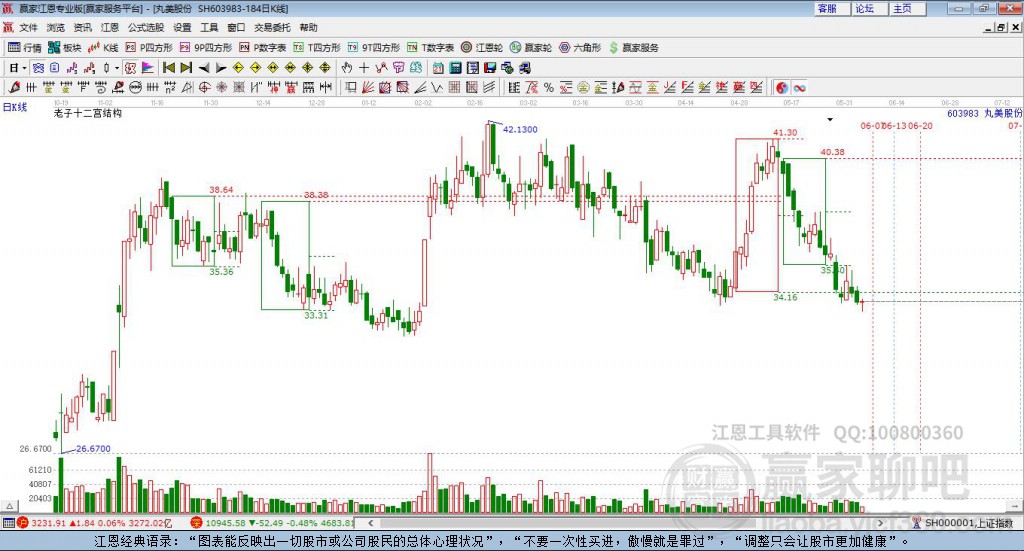Click the Shanghai index 3231.91 status entry
This screenshot has height=551, width=1024.
(x=48, y=523)
